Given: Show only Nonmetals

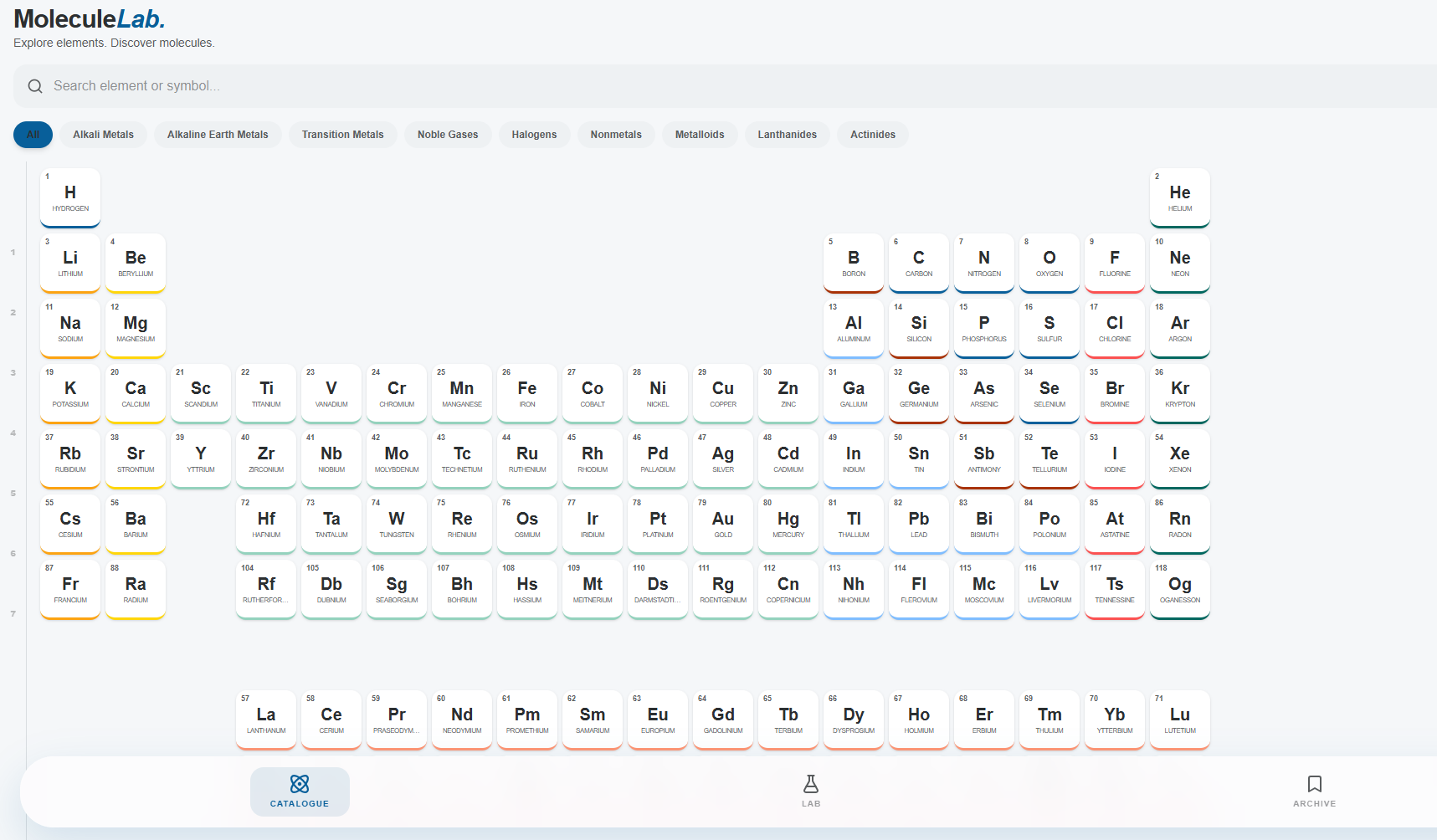Looking at the screenshot, I should [x=616, y=135].
